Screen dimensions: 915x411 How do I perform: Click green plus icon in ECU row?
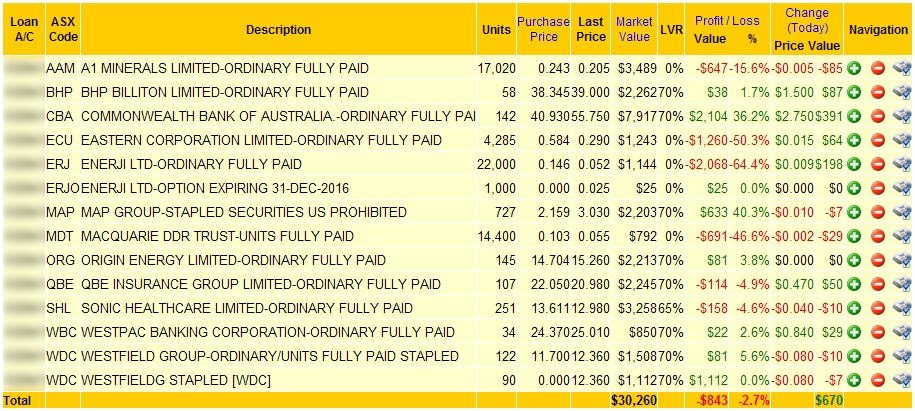point(854,140)
